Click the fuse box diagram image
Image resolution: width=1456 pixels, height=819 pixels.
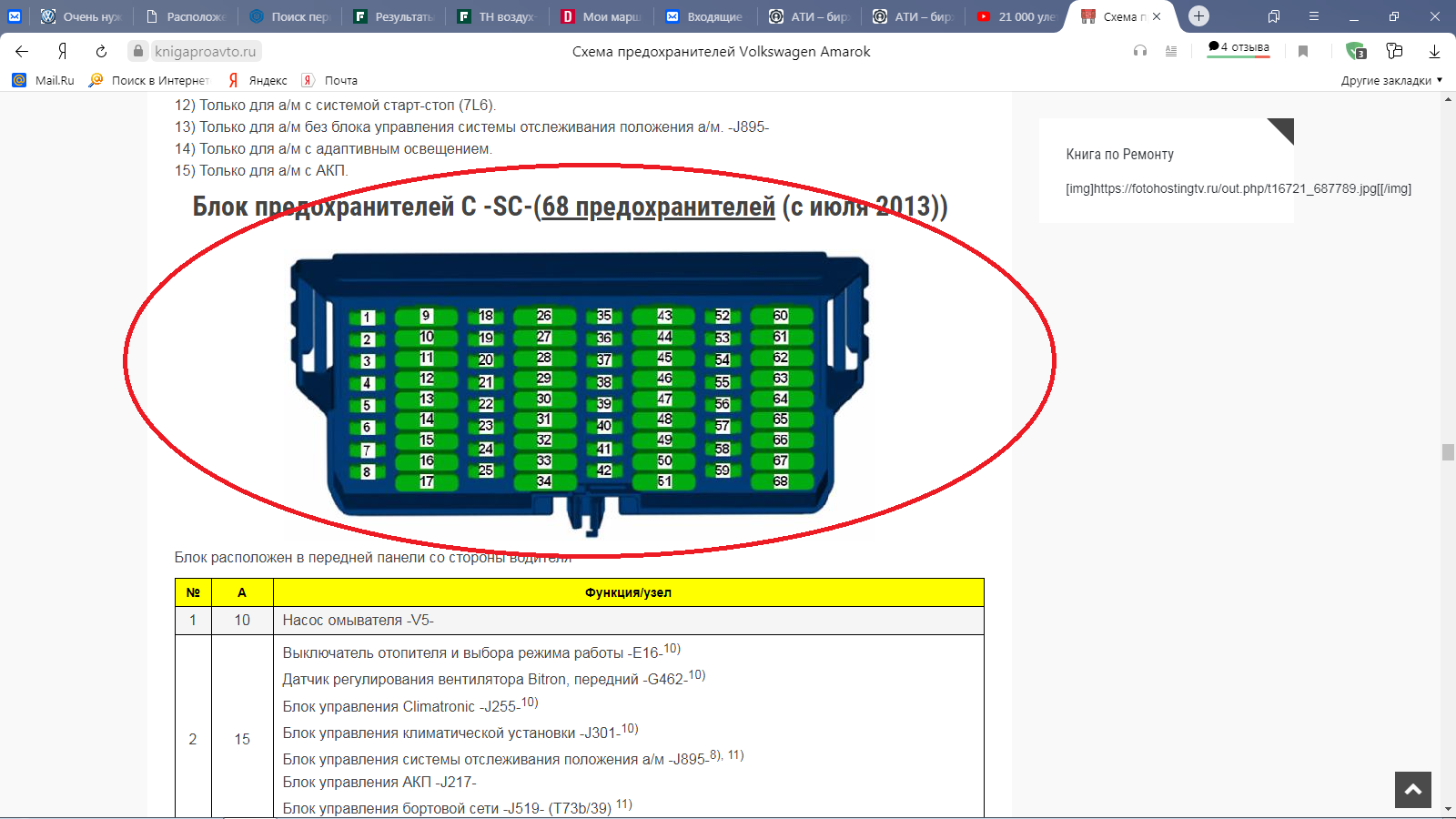580,394
